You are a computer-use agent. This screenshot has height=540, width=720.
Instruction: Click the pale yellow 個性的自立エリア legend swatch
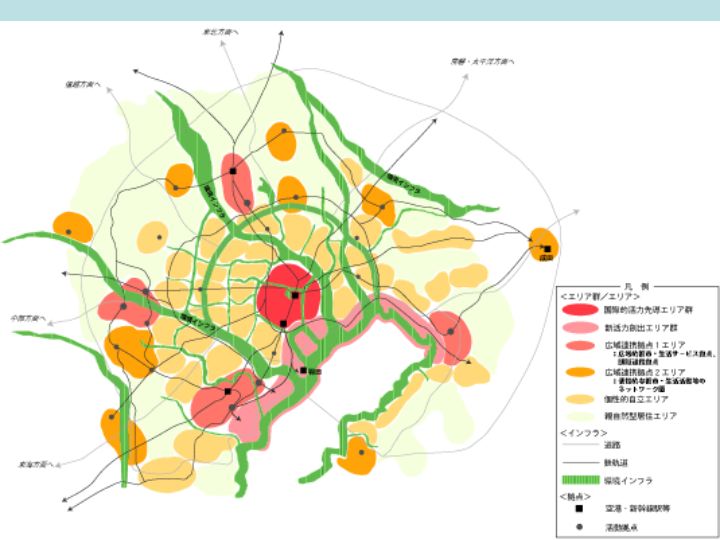577,396
